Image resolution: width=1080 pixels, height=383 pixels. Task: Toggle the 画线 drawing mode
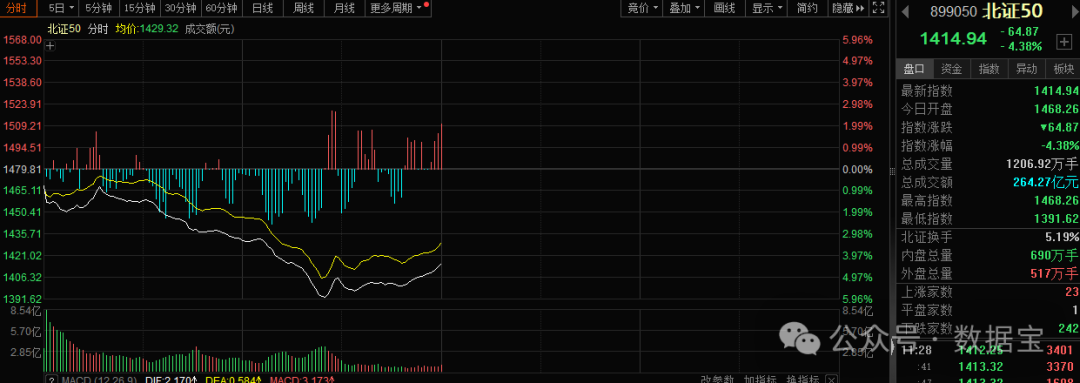(724, 8)
